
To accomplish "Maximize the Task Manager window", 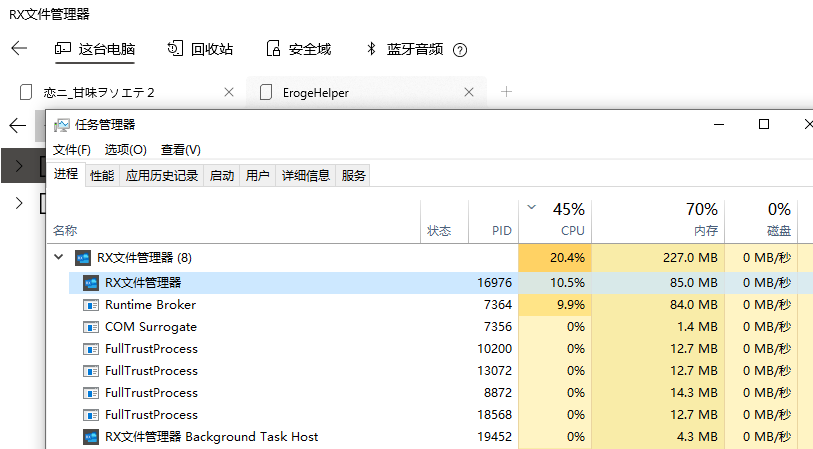I will pos(763,124).
